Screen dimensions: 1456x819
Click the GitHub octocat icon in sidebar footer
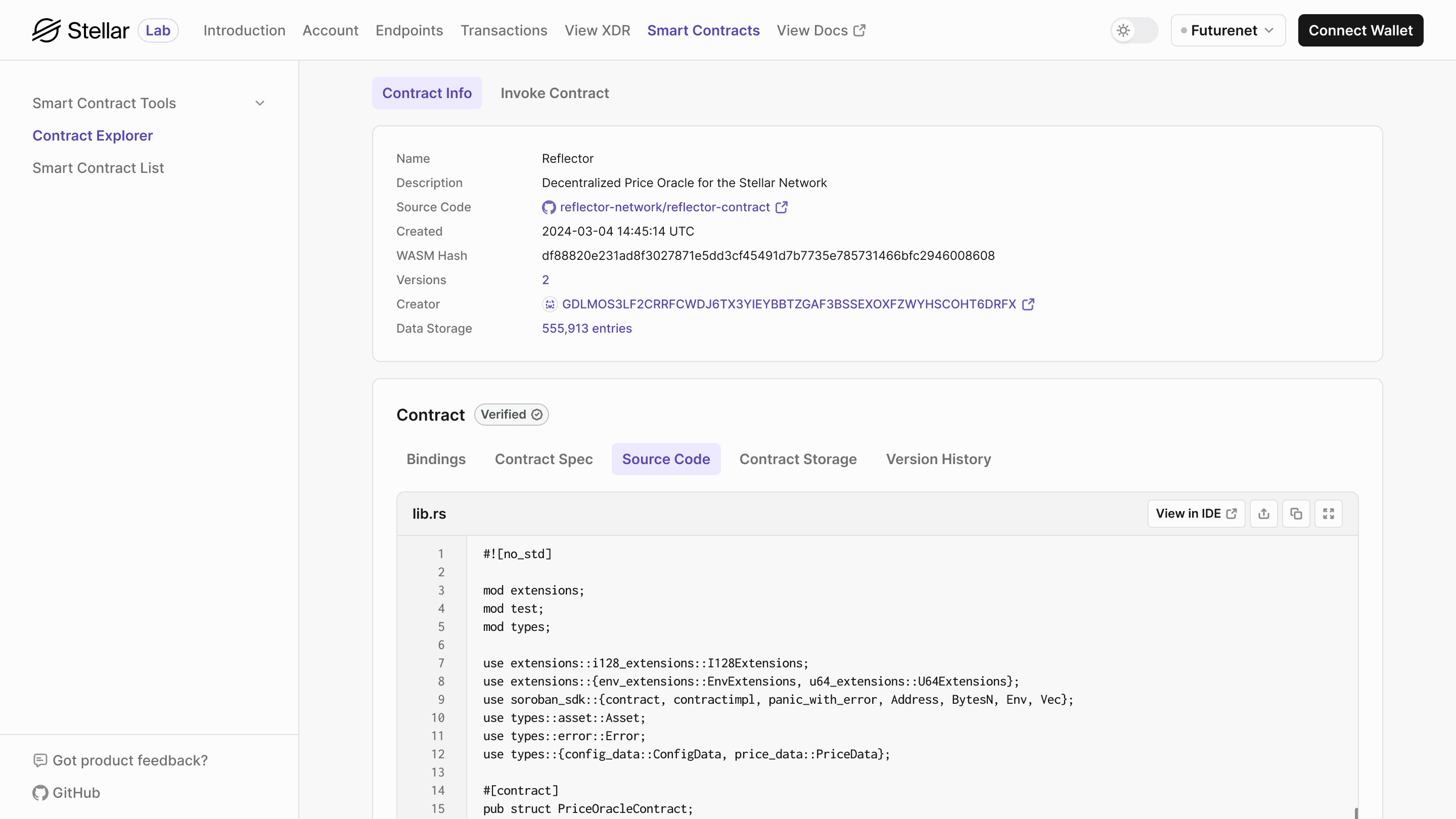tap(40, 793)
